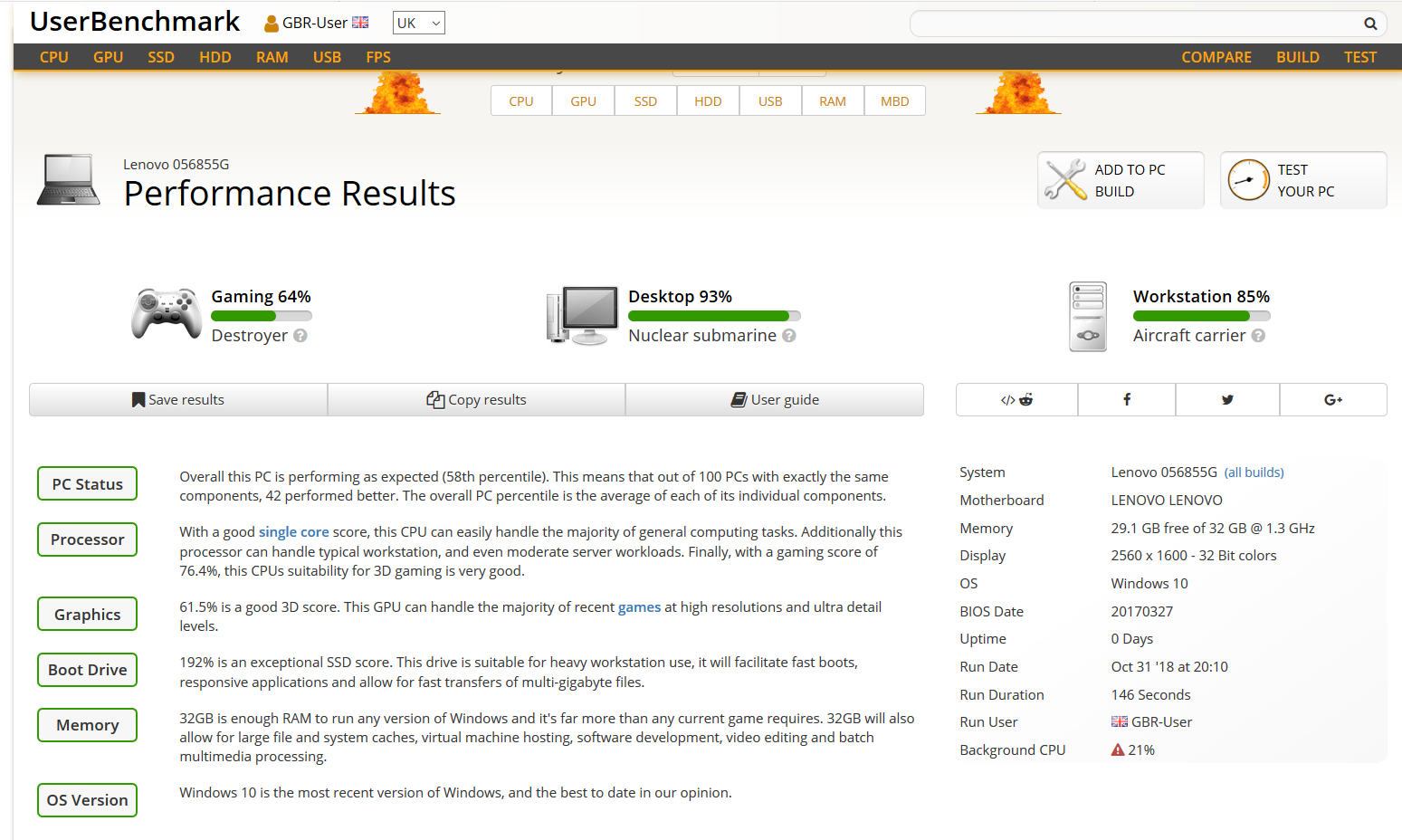1402x840 pixels.
Task: Open COMPARE in the navigation bar
Action: (x=1216, y=57)
